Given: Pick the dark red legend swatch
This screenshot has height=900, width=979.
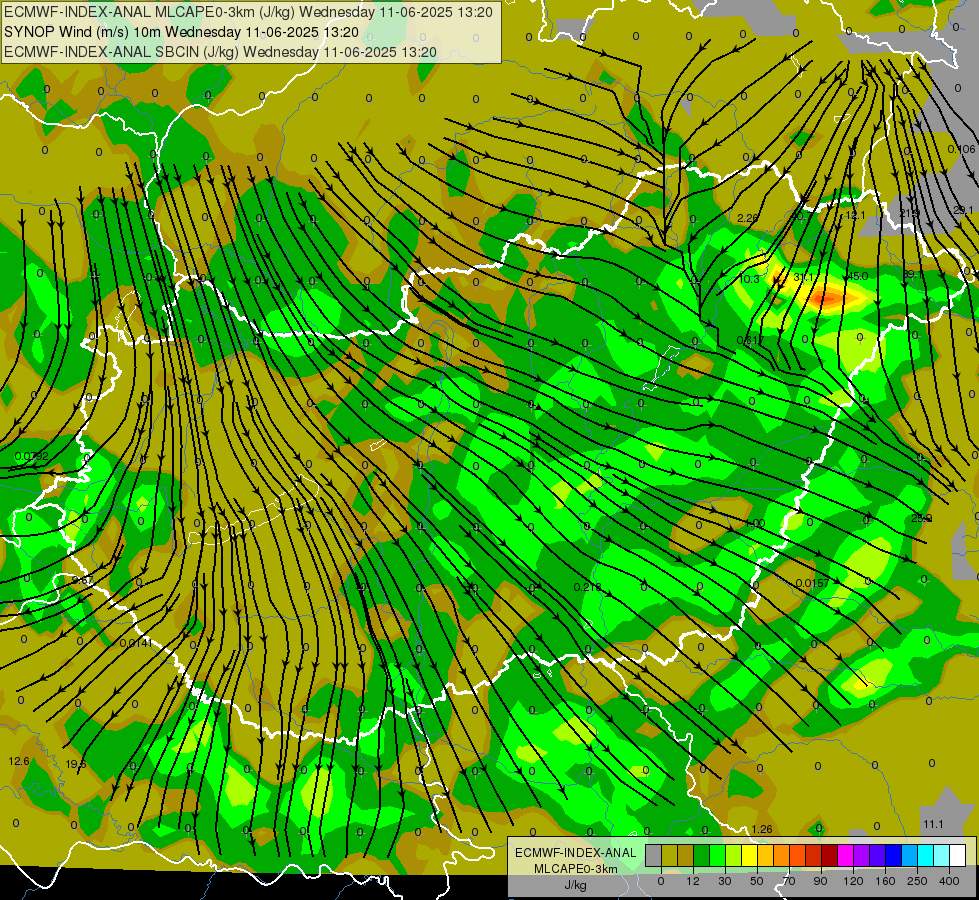Looking at the screenshot, I should click(830, 855).
